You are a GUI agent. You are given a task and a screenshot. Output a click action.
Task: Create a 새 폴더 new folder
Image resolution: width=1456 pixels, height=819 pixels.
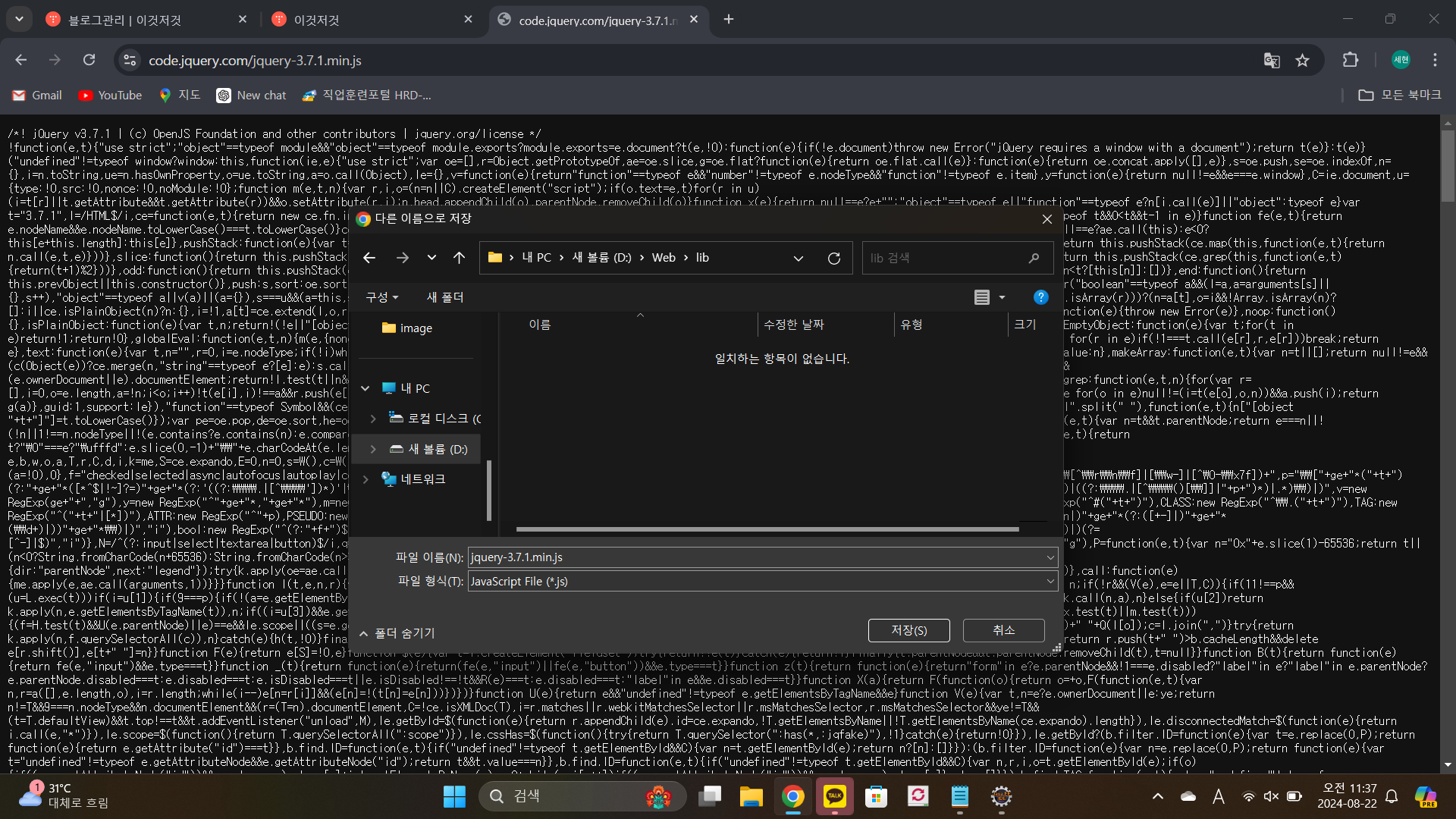445,297
